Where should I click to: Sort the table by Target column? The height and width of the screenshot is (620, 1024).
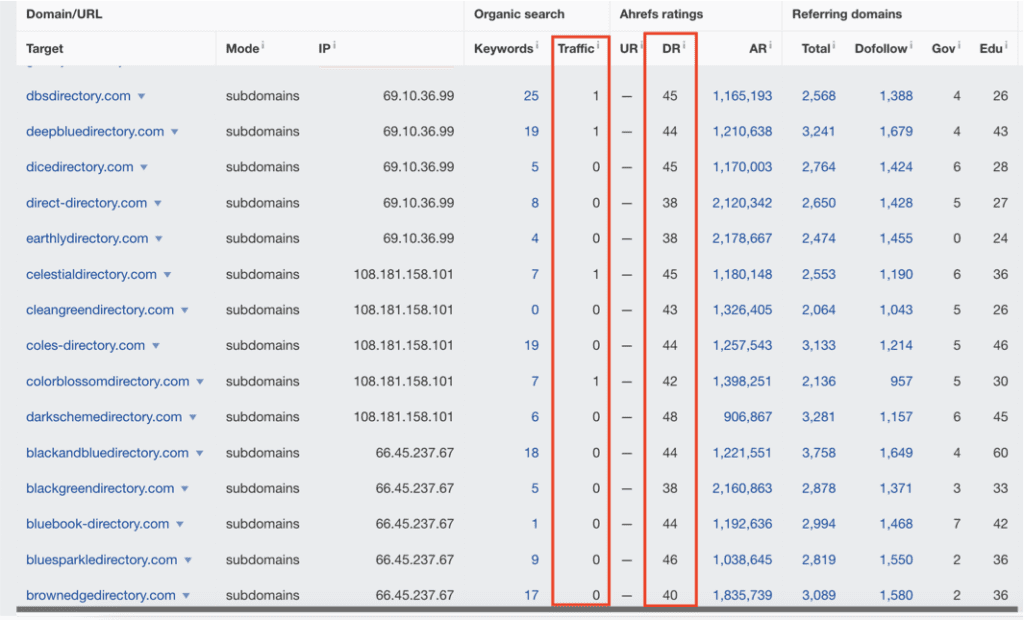(x=44, y=49)
